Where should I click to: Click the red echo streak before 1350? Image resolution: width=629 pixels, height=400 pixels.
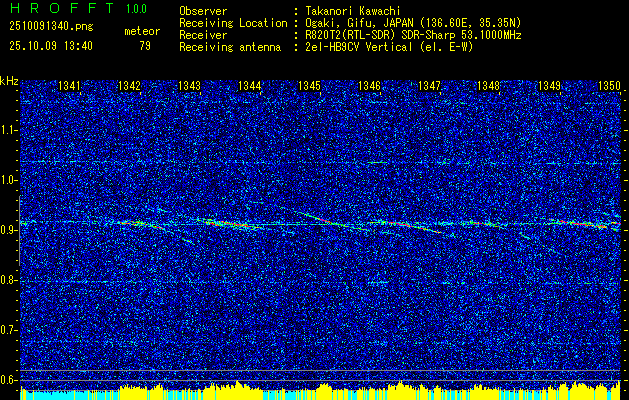pyautogui.click(x=581, y=224)
